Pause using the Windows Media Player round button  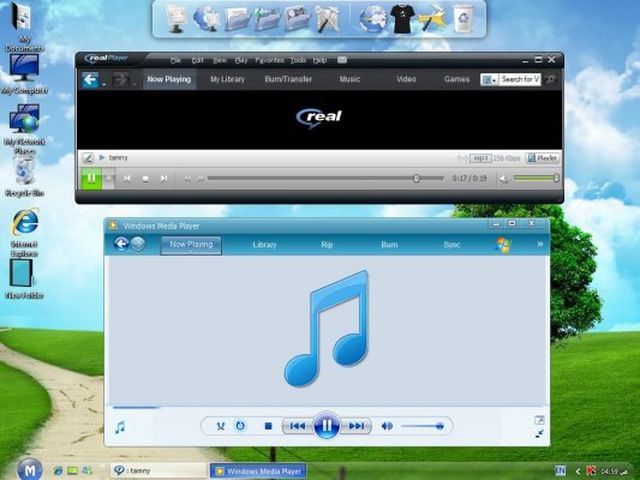(327, 426)
